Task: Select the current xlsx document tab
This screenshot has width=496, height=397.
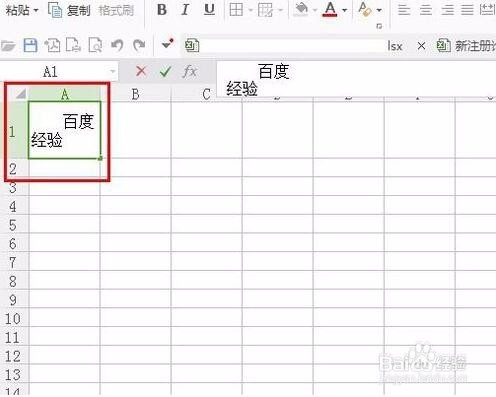Action: pyautogui.click(x=293, y=45)
